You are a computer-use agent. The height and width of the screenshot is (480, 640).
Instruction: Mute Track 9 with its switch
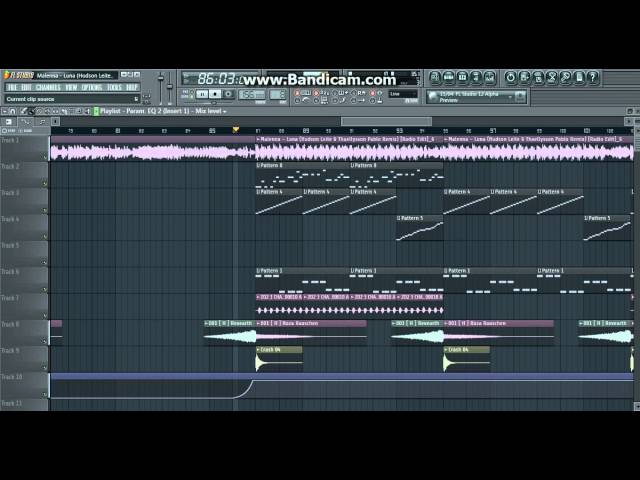tap(44, 368)
